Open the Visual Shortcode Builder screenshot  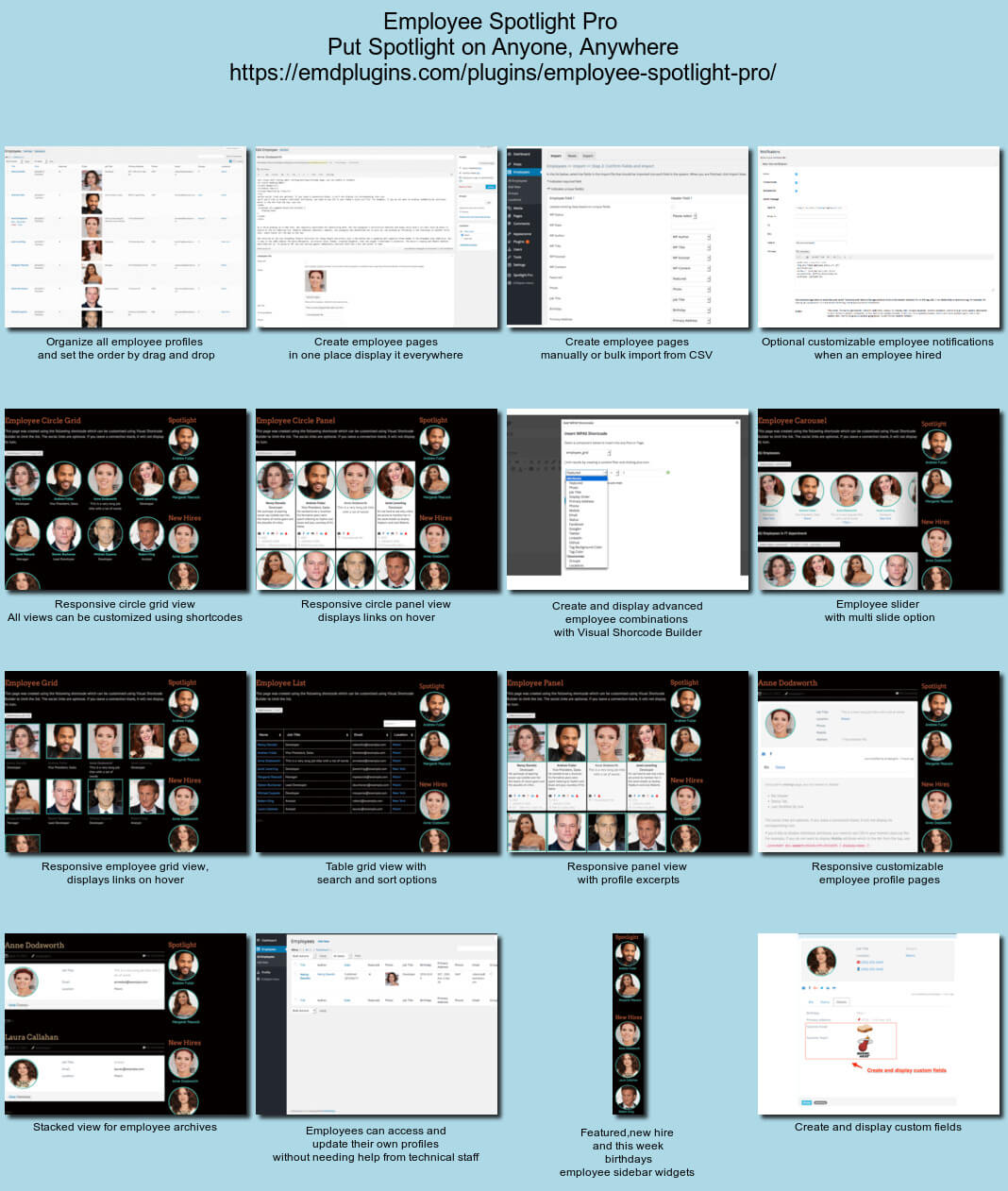point(628,499)
